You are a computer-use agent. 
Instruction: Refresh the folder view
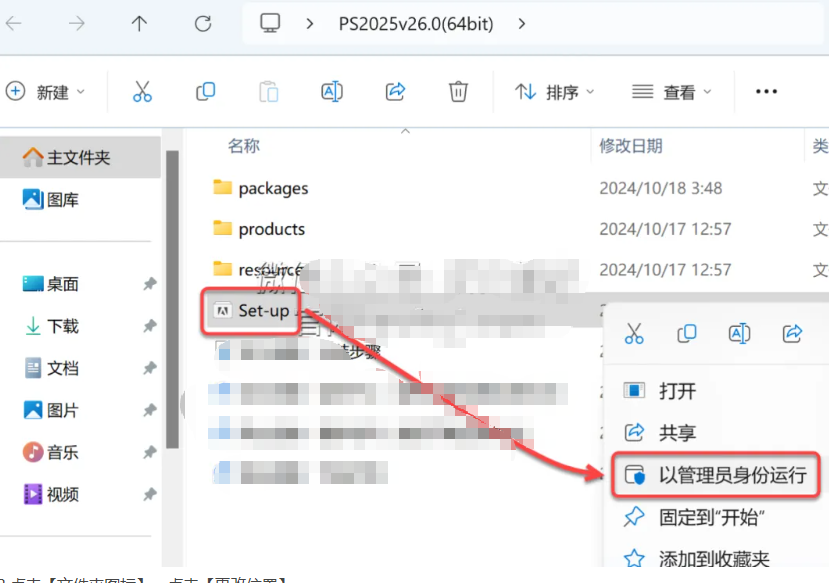point(203,23)
